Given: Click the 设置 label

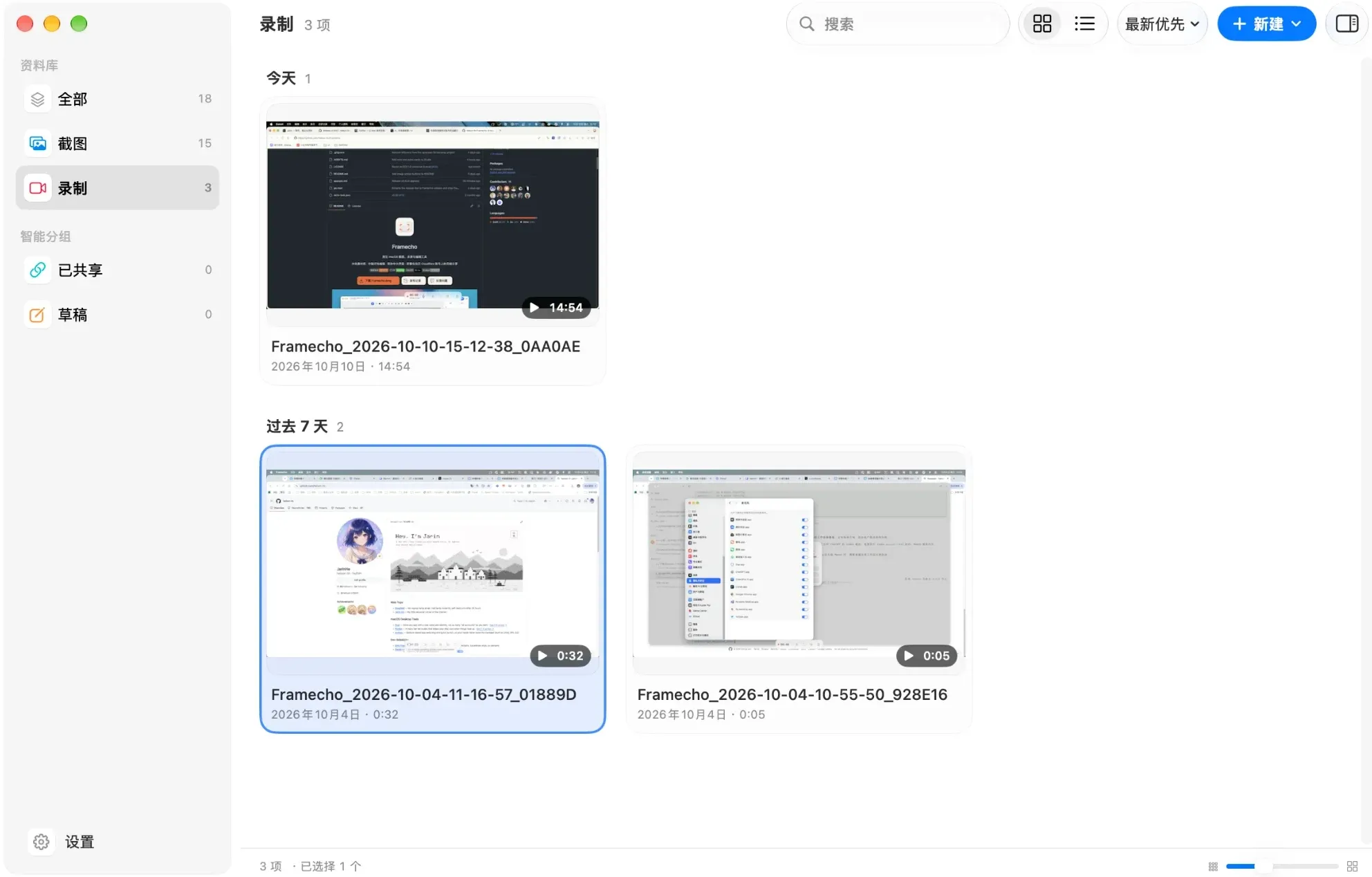Looking at the screenshot, I should [x=80, y=842].
